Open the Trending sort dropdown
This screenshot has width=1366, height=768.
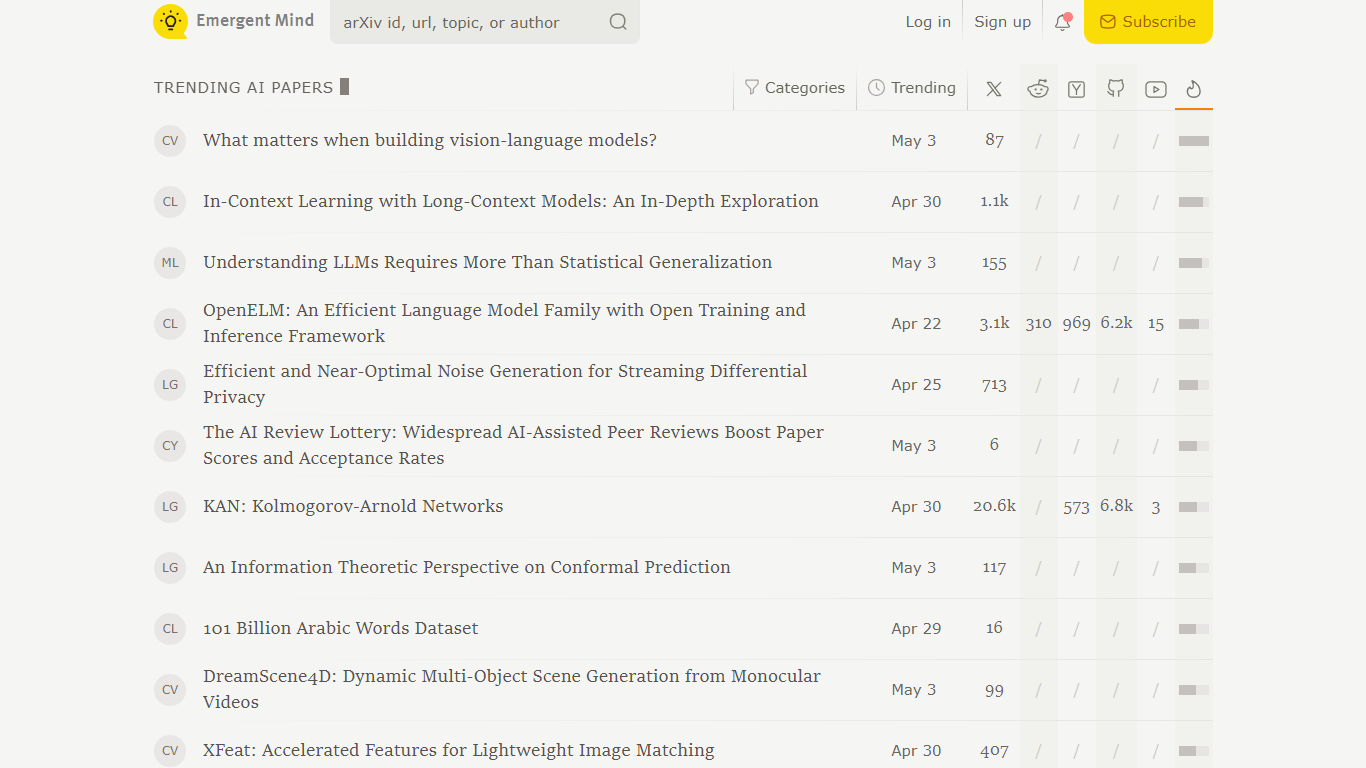click(x=912, y=88)
